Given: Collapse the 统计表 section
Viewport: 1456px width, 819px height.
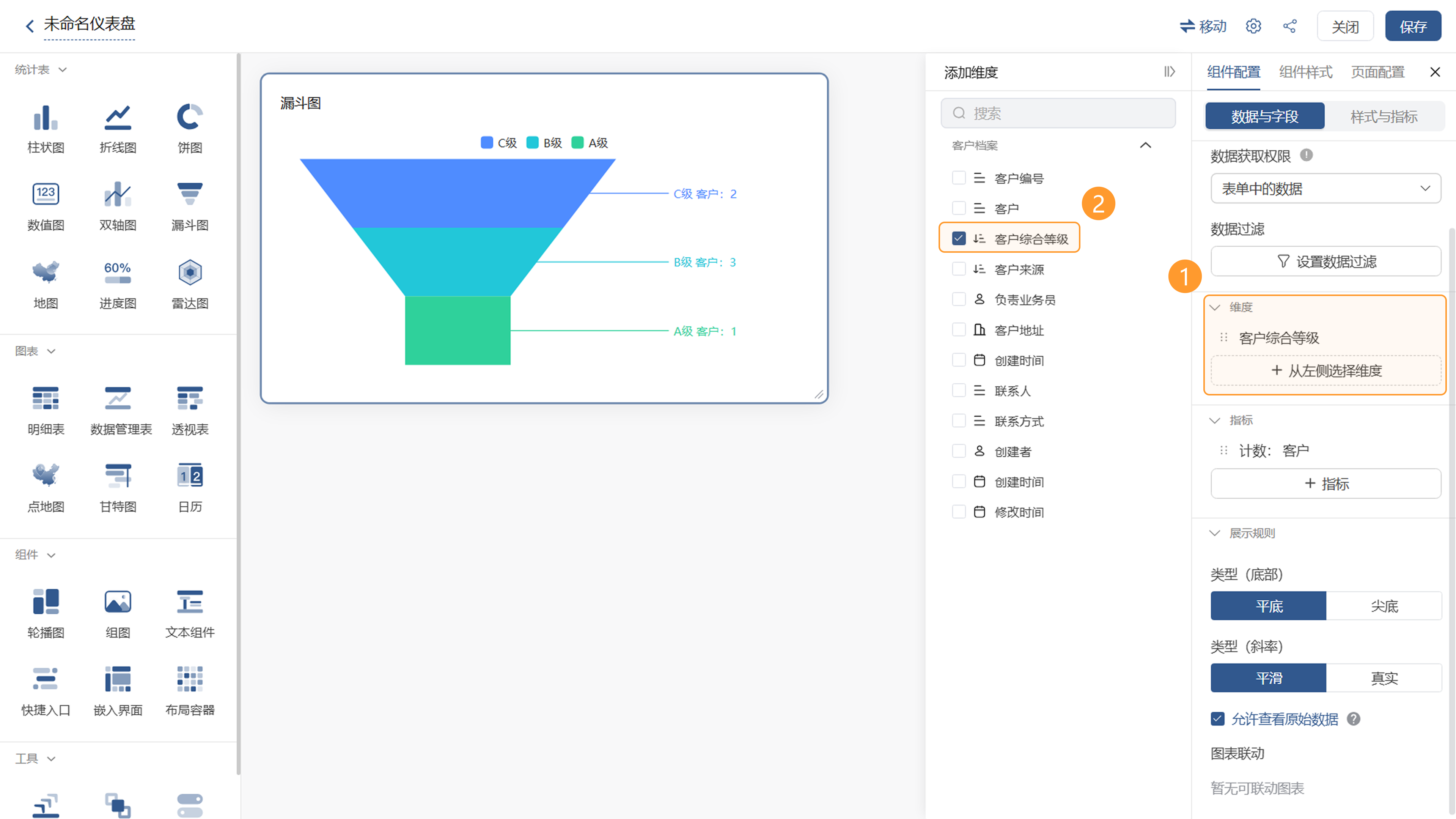Looking at the screenshot, I should [63, 69].
